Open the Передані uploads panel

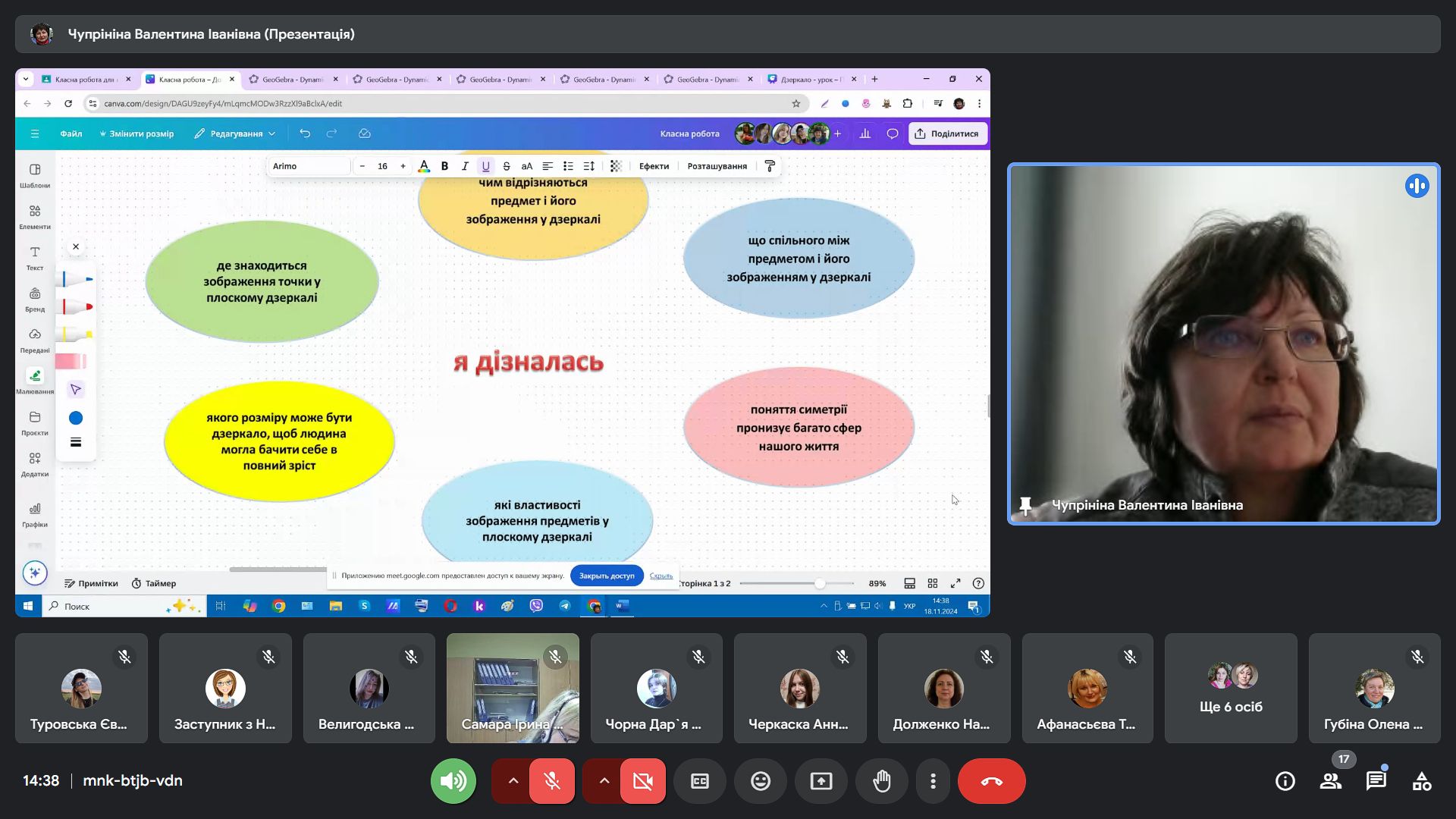click(35, 340)
